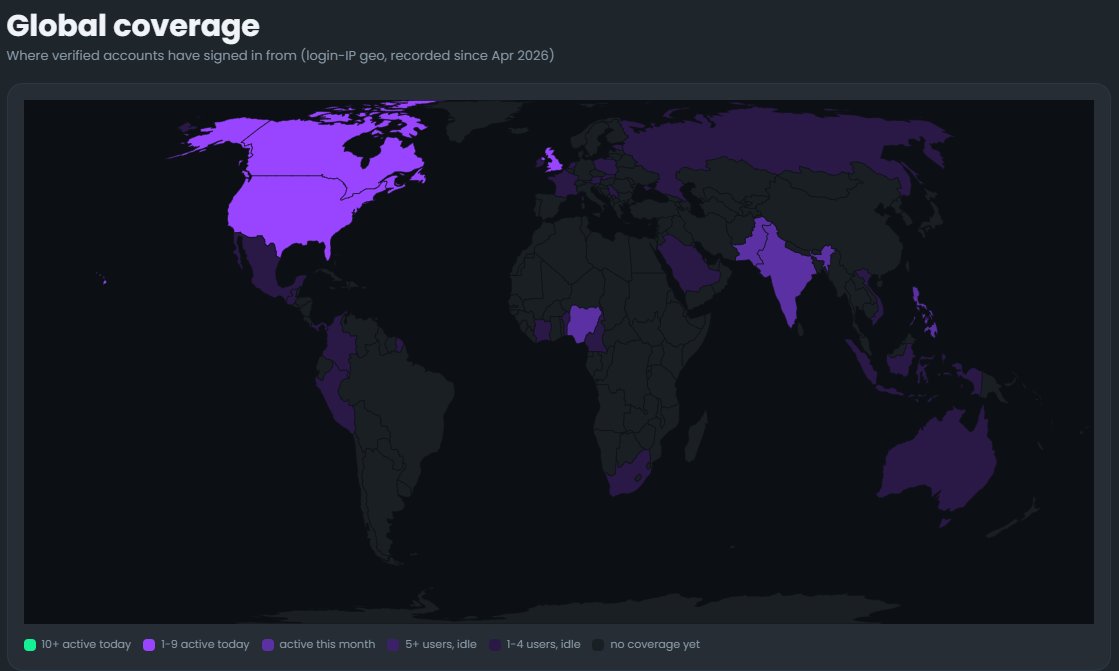The width and height of the screenshot is (1119, 671).
Task: Click the '5+ users, idle' legend swatch
Action: 393,645
